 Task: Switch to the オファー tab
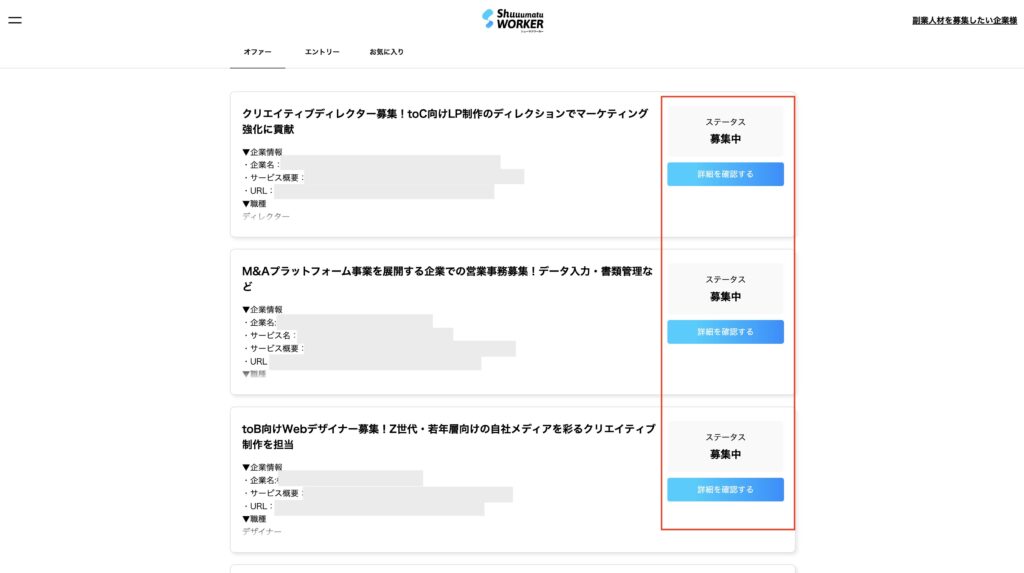(257, 52)
